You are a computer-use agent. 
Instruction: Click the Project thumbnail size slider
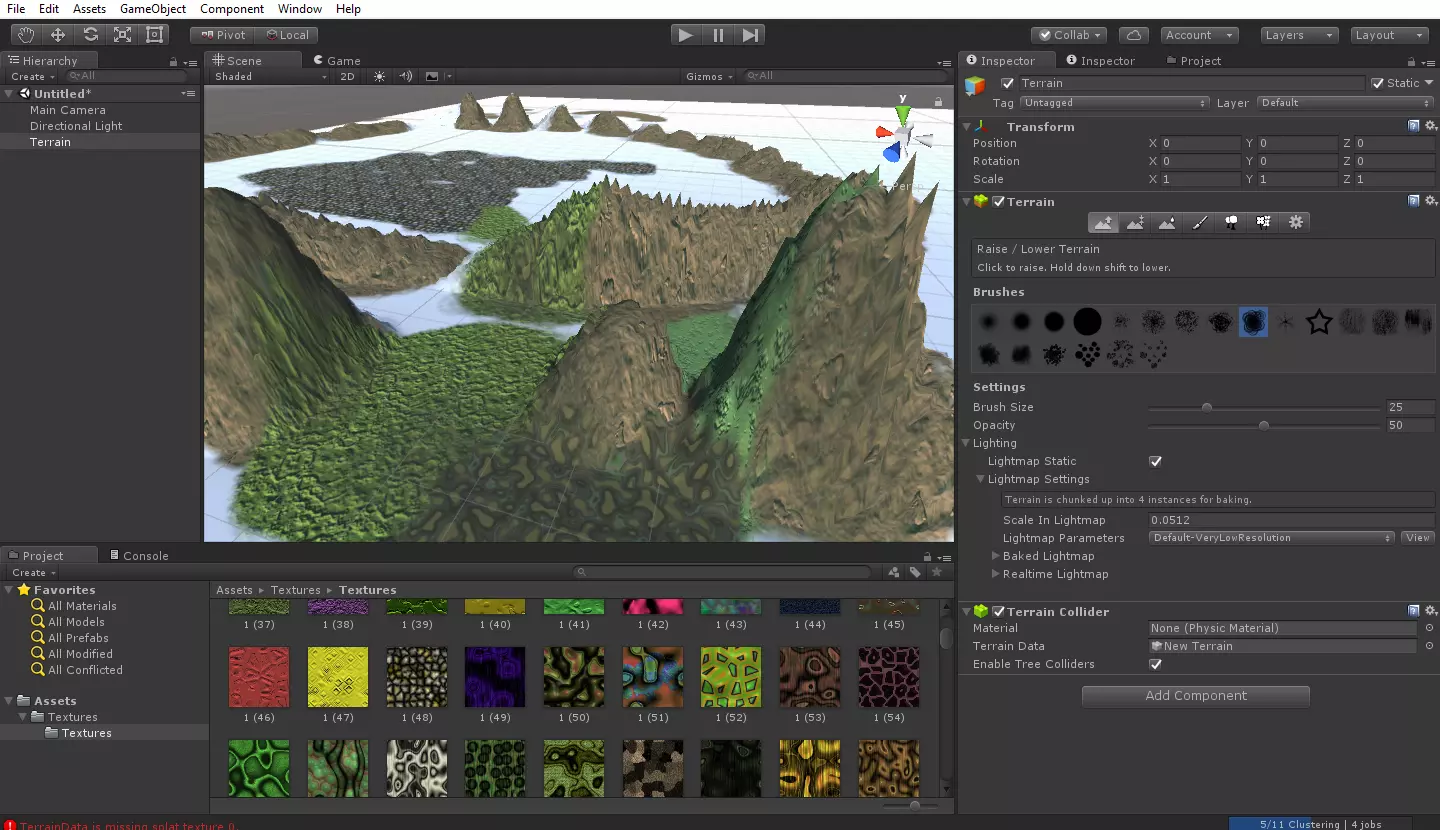pos(910,805)
